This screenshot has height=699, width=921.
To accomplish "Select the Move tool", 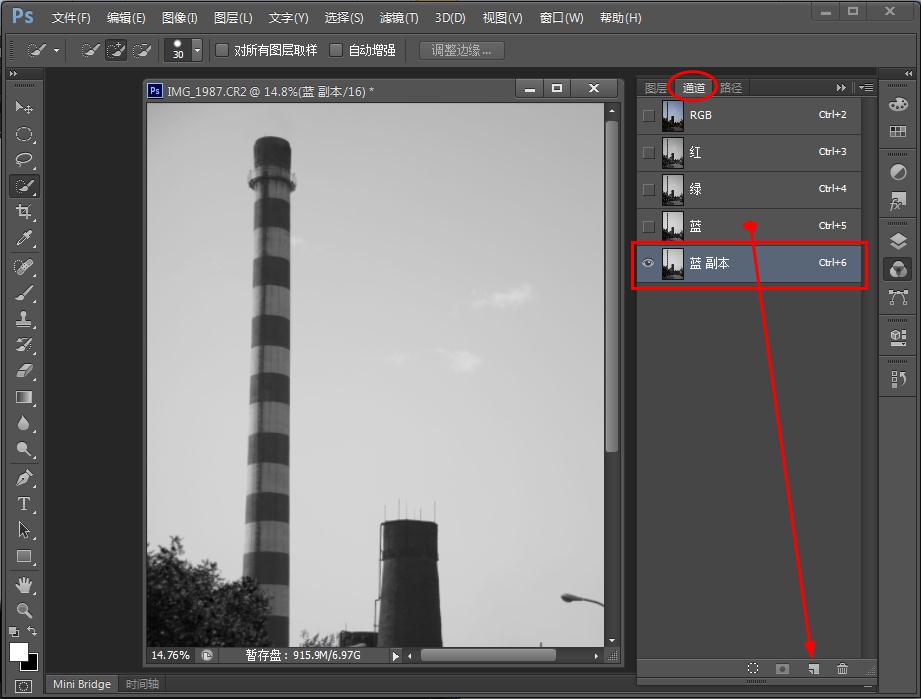I will coord(24,108).
